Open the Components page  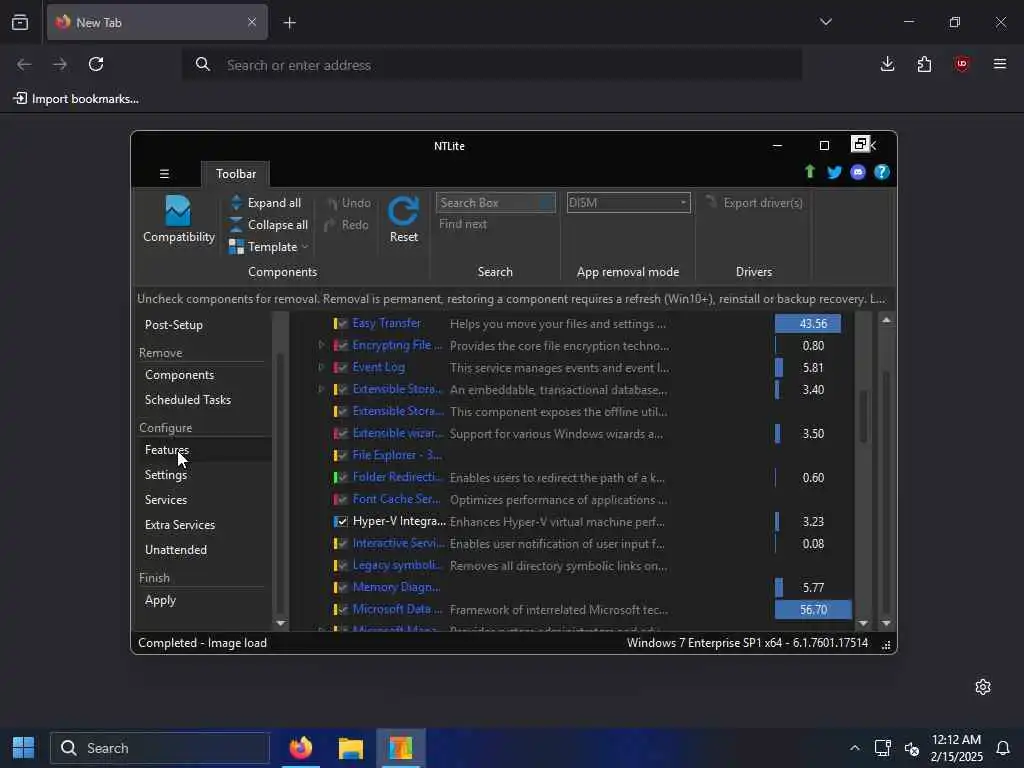pyautogui.click(x=180, y=375)
